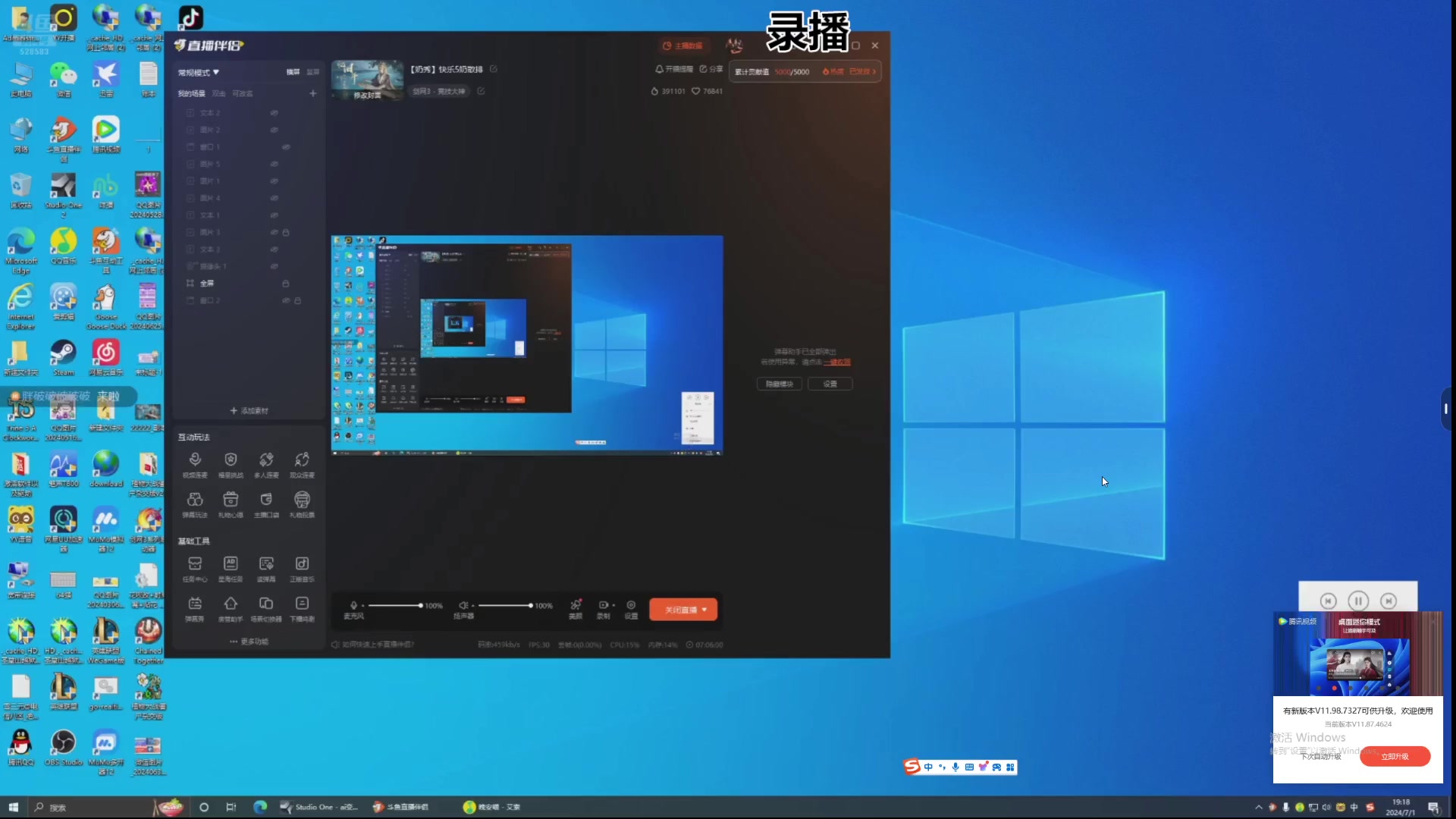Screen dimensions: 1456x819
Task: Click 添加素材 add source button
Action: (x=249, y=411)
